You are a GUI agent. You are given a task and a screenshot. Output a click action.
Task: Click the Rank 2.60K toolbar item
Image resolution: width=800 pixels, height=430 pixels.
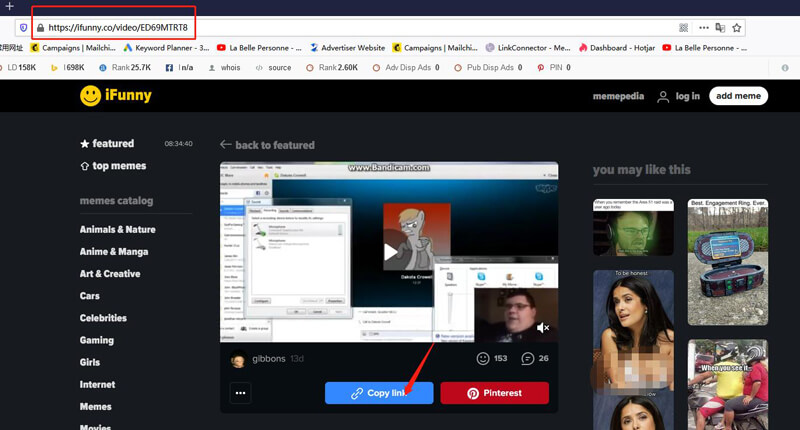coord(332,67)
